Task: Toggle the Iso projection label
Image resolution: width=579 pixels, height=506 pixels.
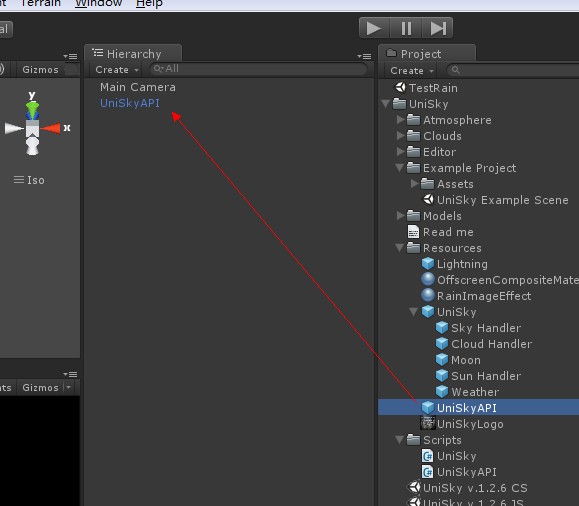Action: [29, 180]
